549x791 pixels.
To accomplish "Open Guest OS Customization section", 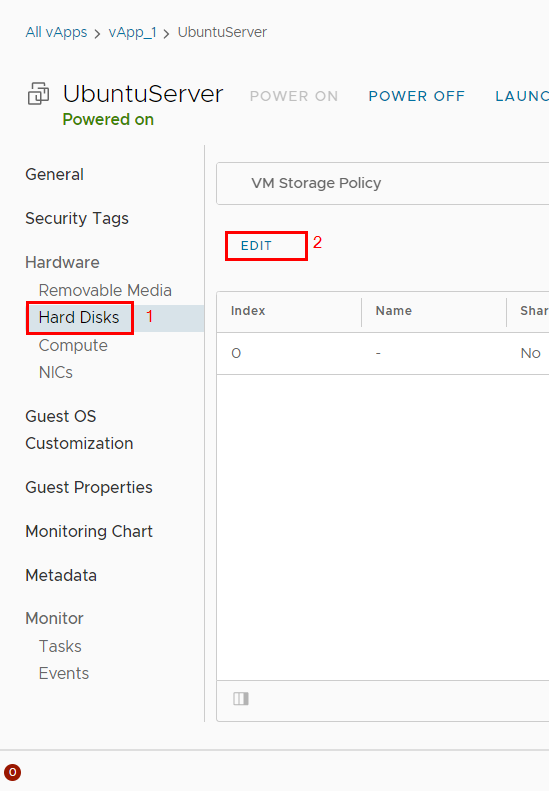I will tap(79, 430).
